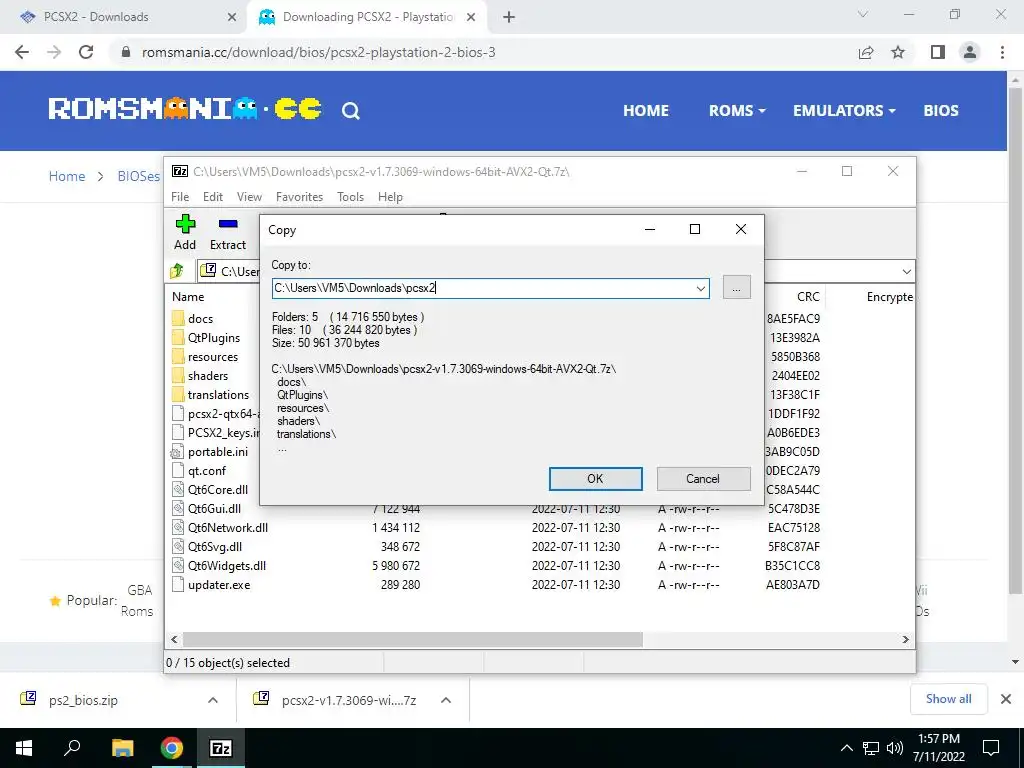
Task: Click the taskbar search icon
Action: [x=72, y=748]
